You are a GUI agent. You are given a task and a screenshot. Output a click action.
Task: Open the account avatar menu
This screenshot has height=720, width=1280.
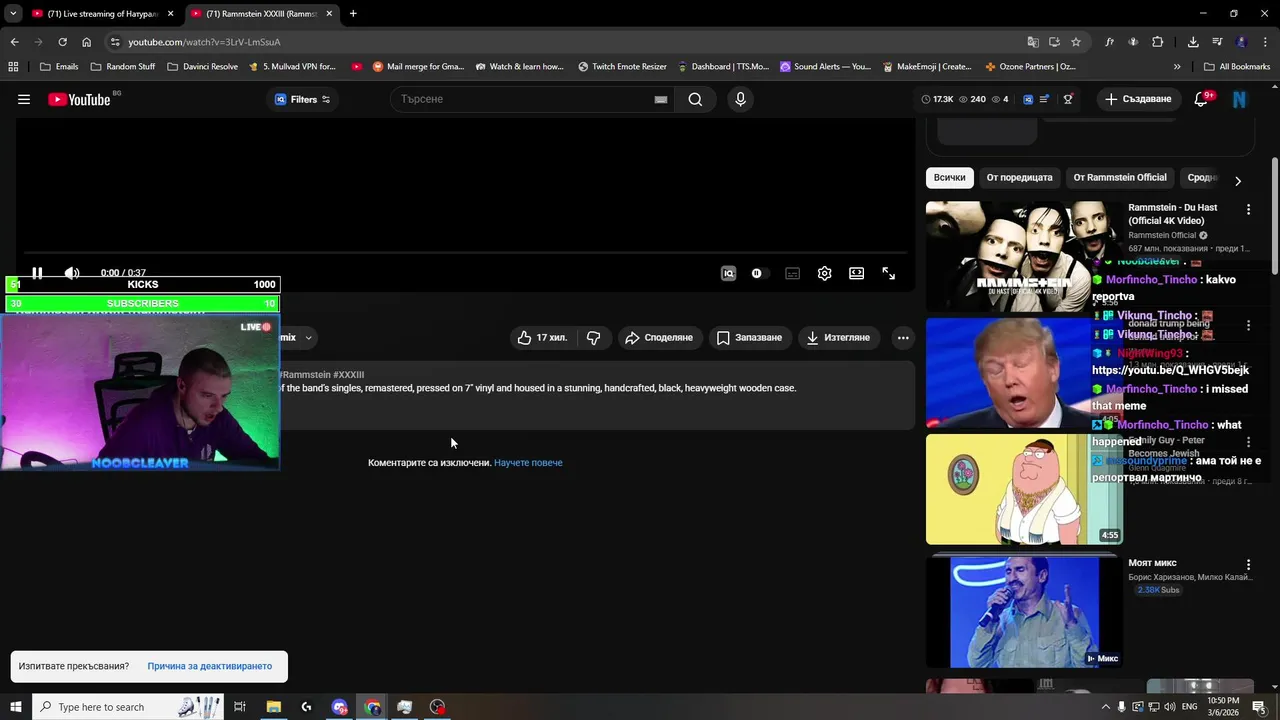point(1239,99)
